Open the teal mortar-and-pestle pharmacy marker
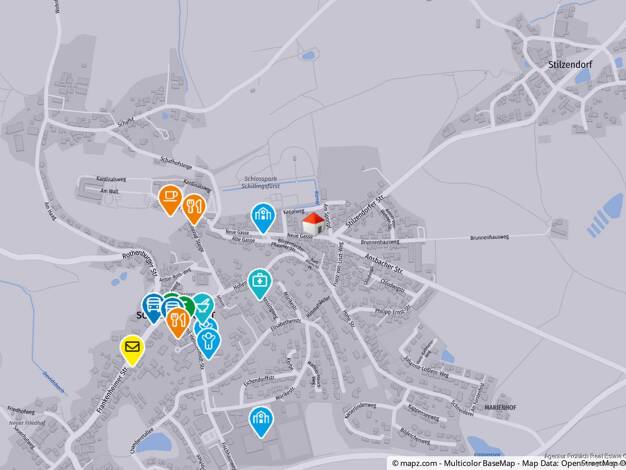The image size is (626, 470). point(204,307)
